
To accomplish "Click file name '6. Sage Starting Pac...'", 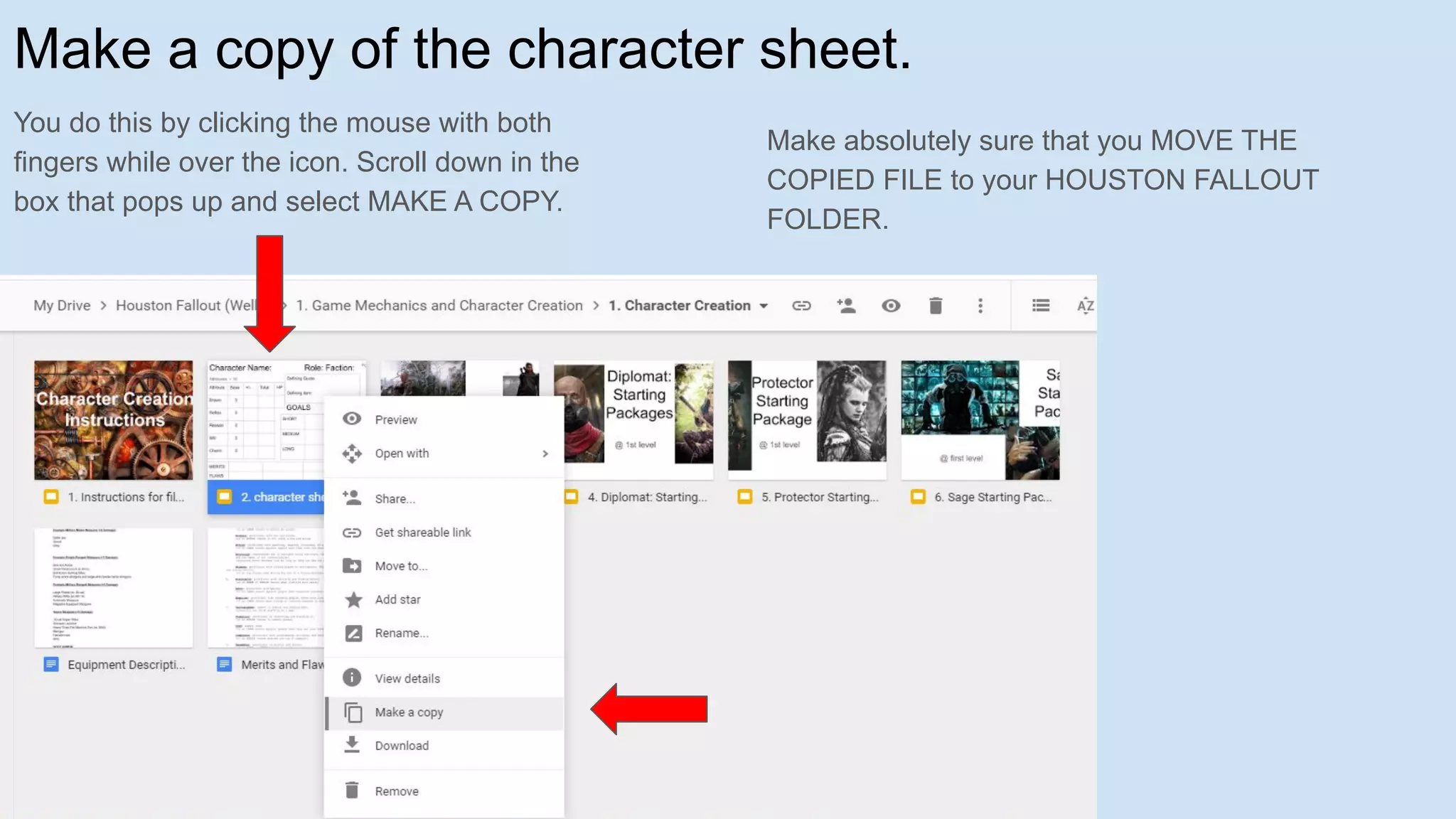I will point(992,497).
